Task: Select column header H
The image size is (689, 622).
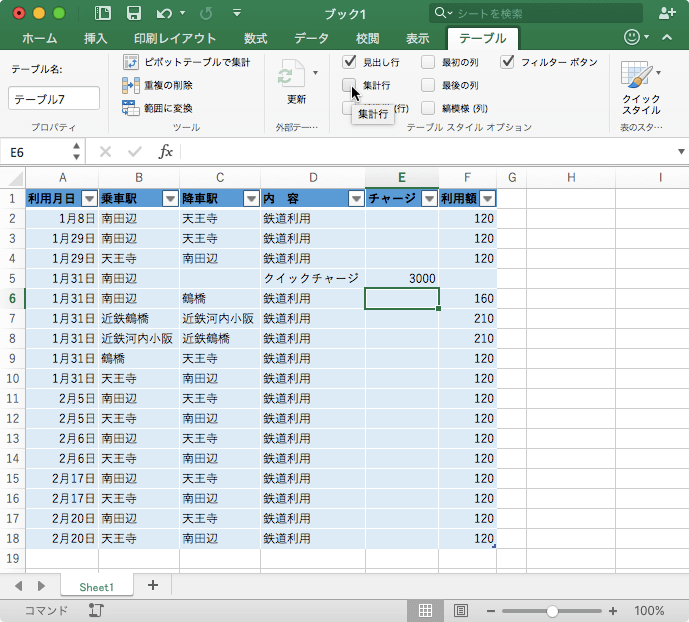Action: click(571, 177)
